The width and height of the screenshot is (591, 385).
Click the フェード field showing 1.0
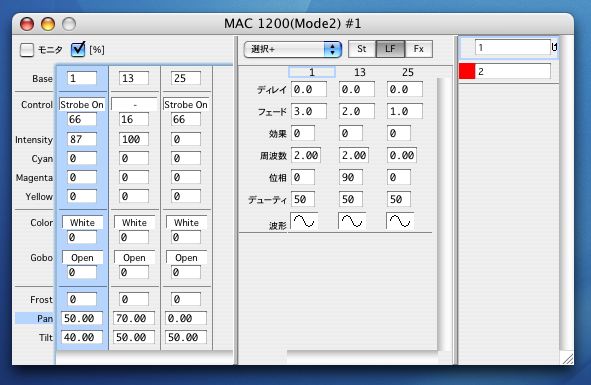pyautogui.click(x=405, y=112)
